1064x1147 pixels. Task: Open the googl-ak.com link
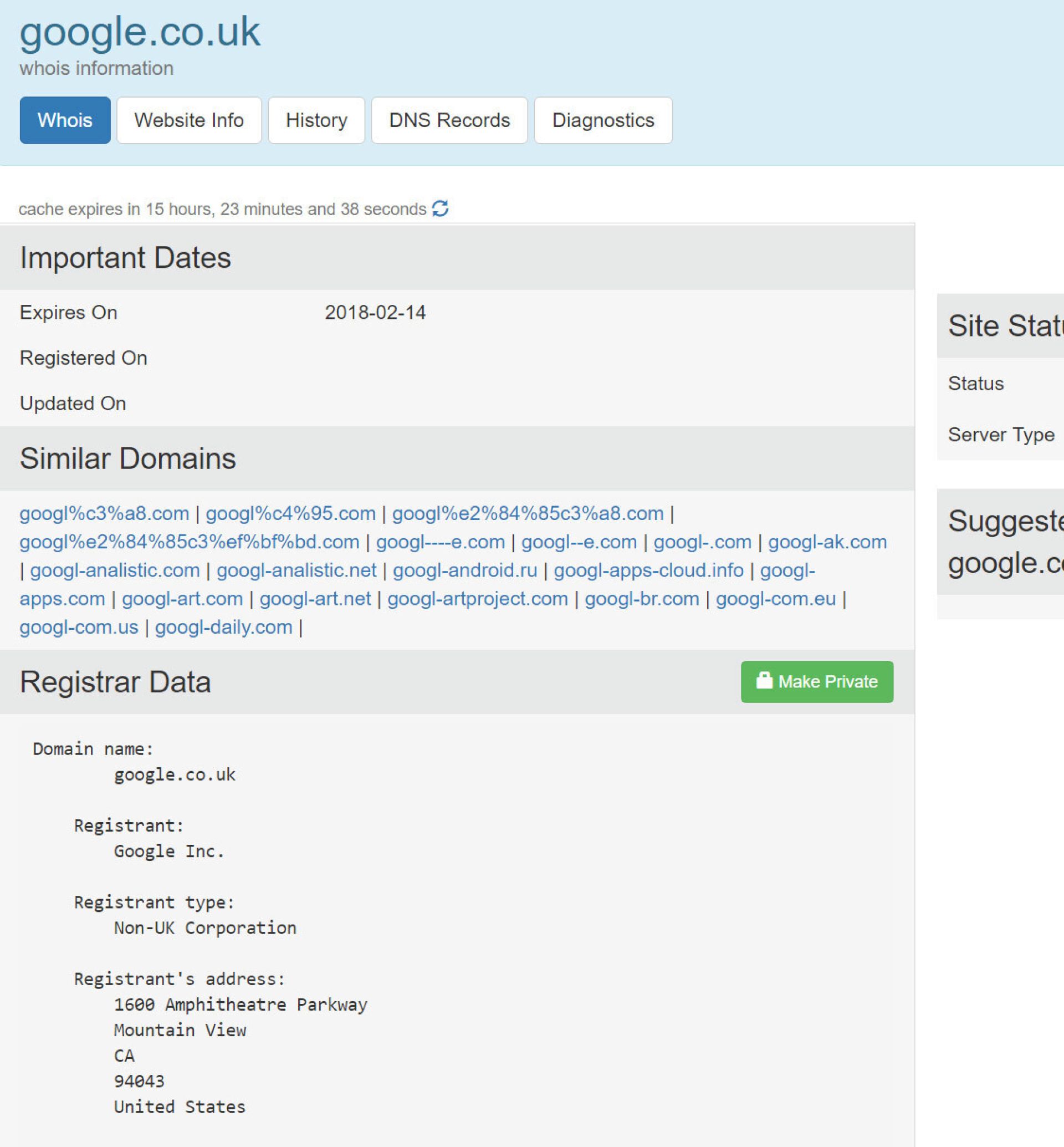[827, 542]
